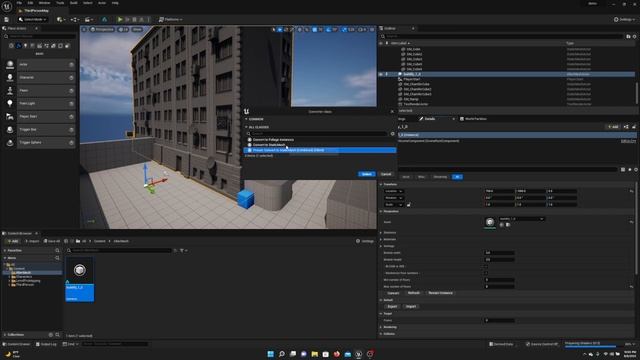
Task: Expand the Rendering section in Details
Action: (x=381, y=327)
